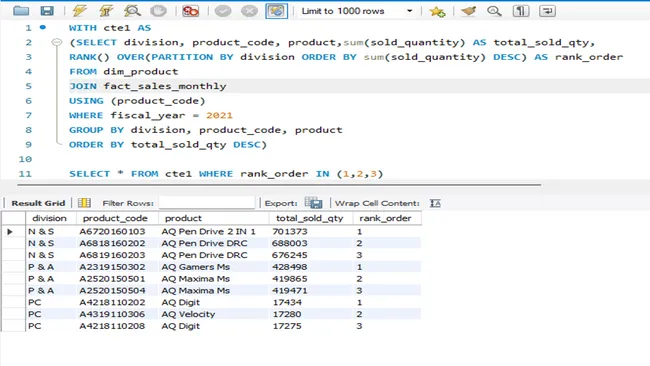Select cell AQ Gamers Ms
This screenshot has width=650, height=366.
[196, 267]
